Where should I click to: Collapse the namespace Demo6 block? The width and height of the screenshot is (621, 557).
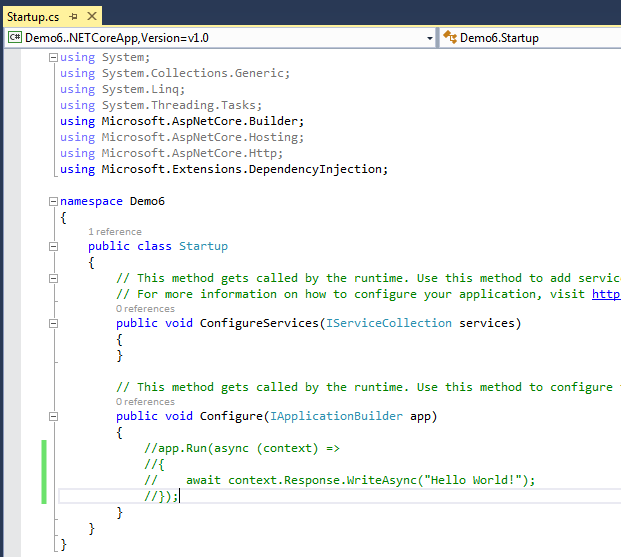click(x=52, y=201)
